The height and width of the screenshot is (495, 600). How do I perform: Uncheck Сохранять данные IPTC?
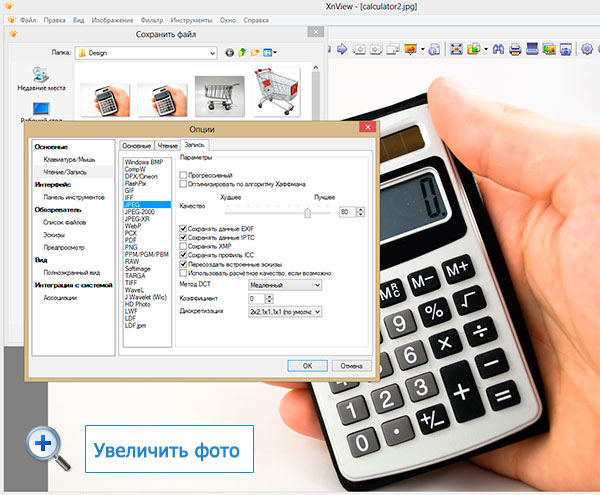[183, 237]
